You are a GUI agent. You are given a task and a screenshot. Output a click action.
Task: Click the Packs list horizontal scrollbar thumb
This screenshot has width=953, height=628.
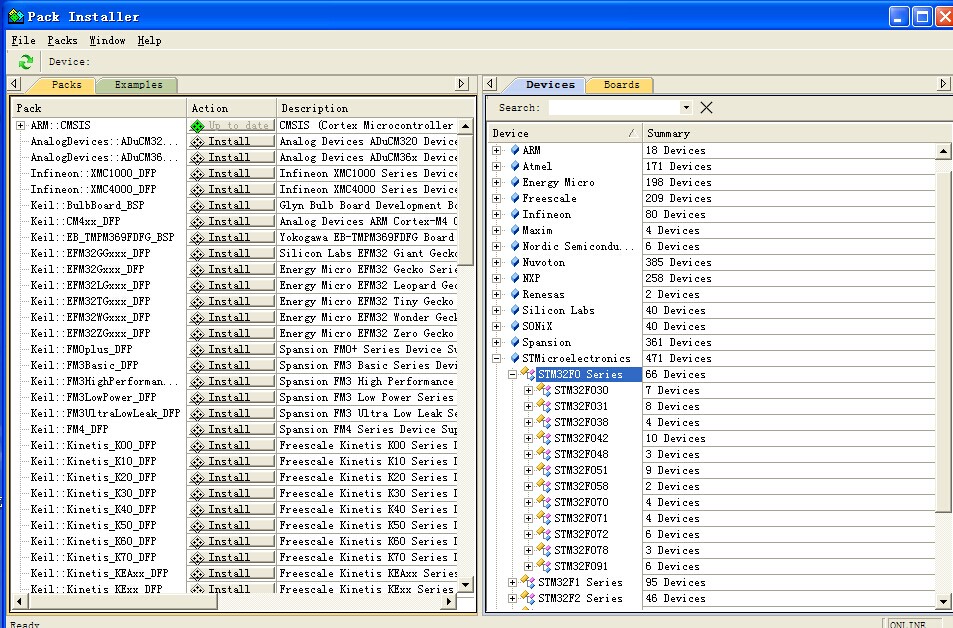122,601
